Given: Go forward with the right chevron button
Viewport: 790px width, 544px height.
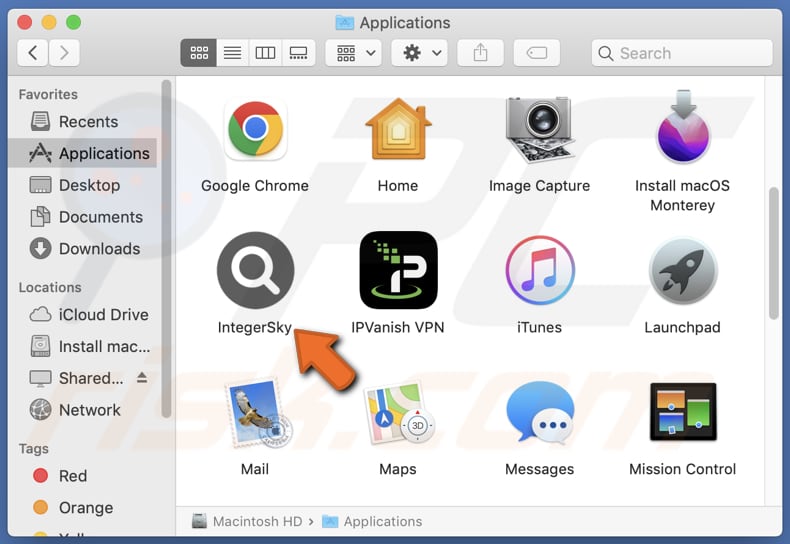Looking at the screenshot, I should tap(64, 52).
